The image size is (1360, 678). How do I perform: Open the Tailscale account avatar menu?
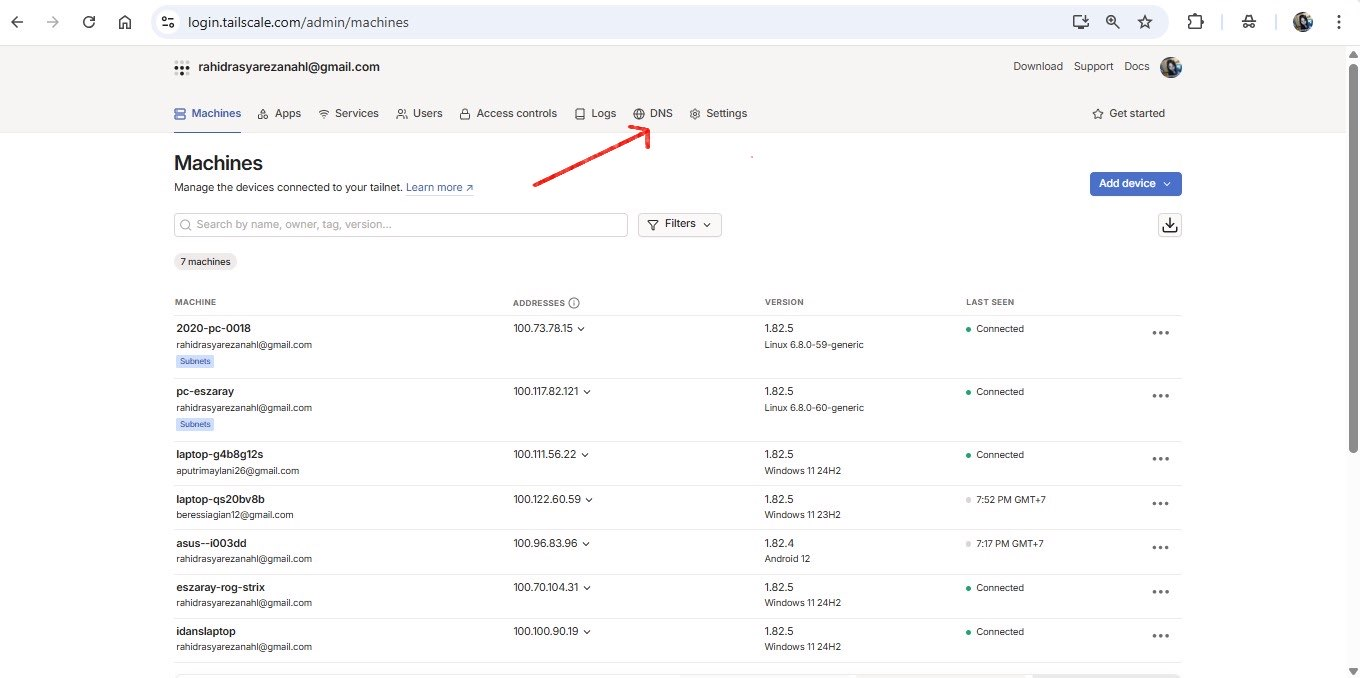(1171, 67)
